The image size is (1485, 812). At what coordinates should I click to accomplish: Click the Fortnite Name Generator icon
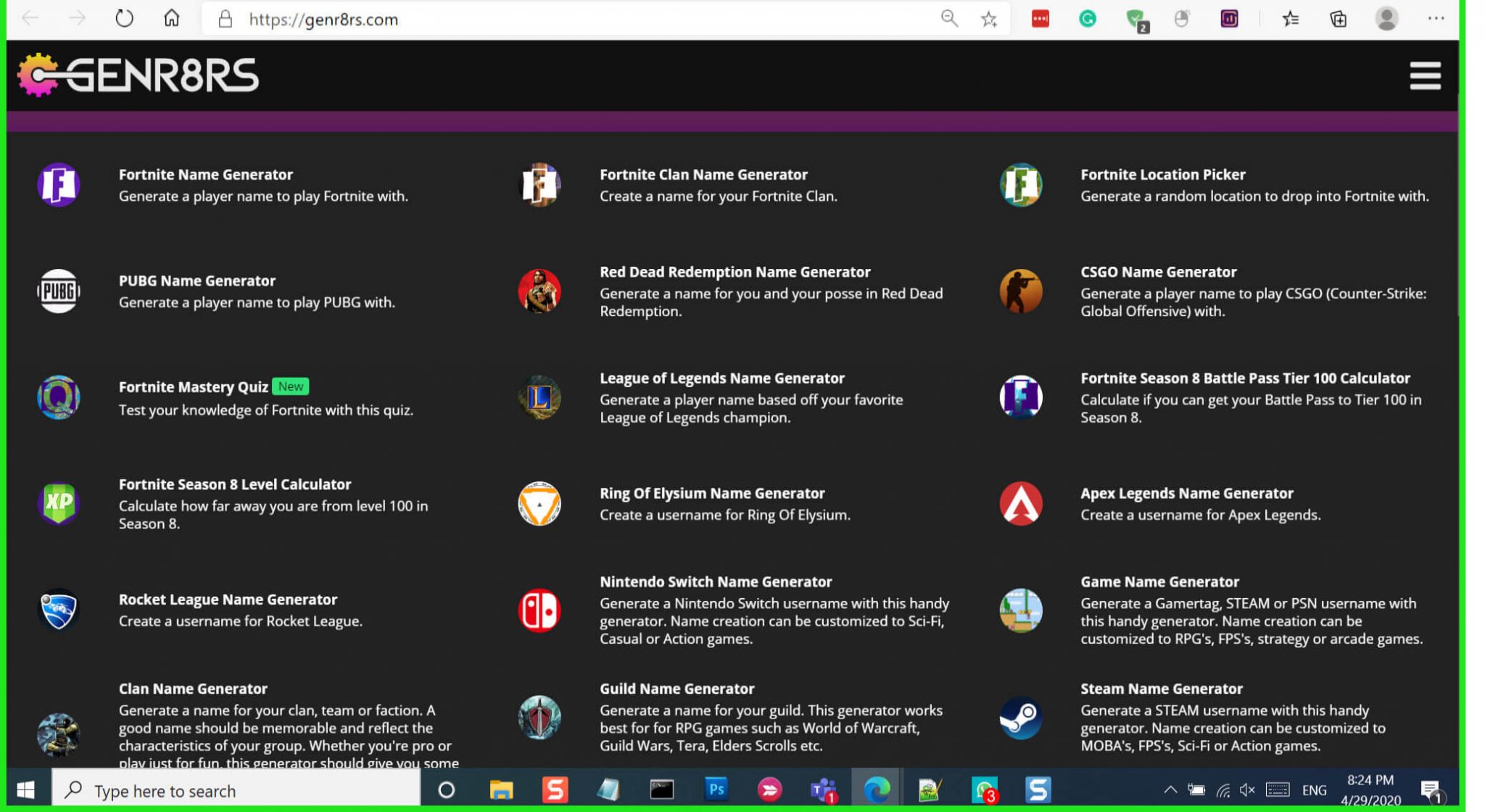(58, 185)
